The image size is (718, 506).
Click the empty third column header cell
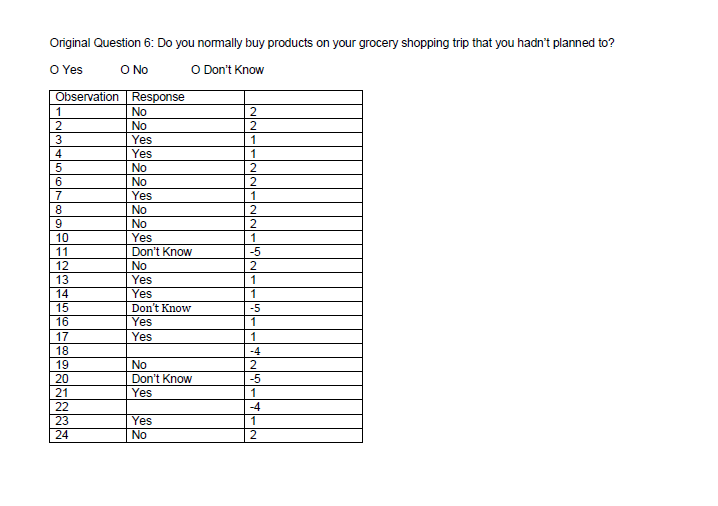coord(304,98)
